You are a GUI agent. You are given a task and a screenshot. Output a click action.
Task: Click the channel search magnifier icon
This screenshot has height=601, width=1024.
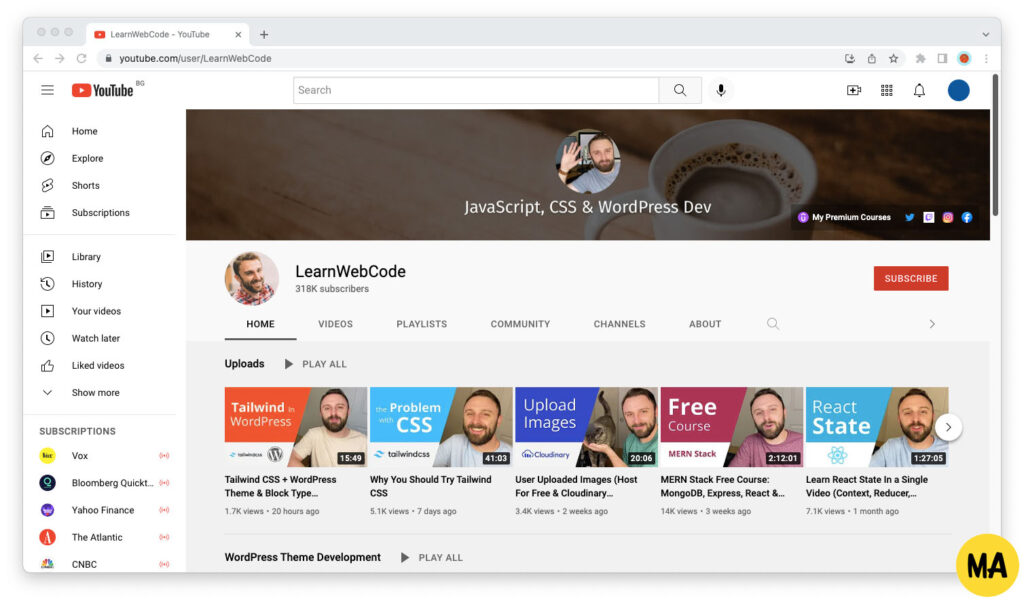tap(773, 323)
